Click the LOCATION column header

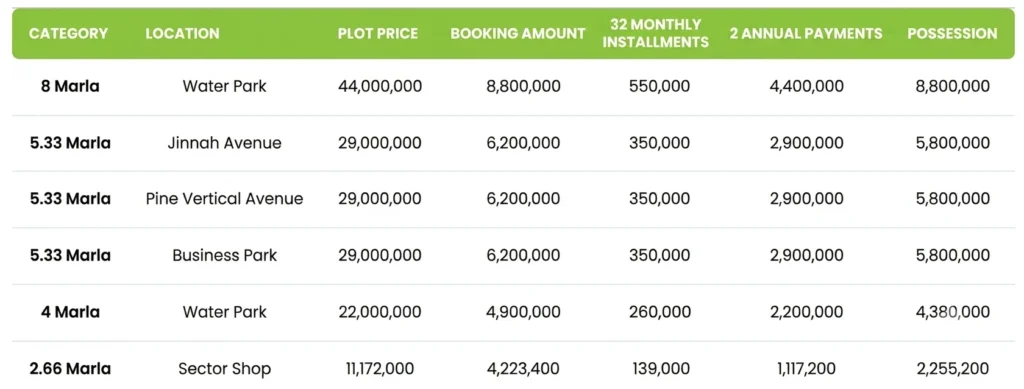coord(182,33)
